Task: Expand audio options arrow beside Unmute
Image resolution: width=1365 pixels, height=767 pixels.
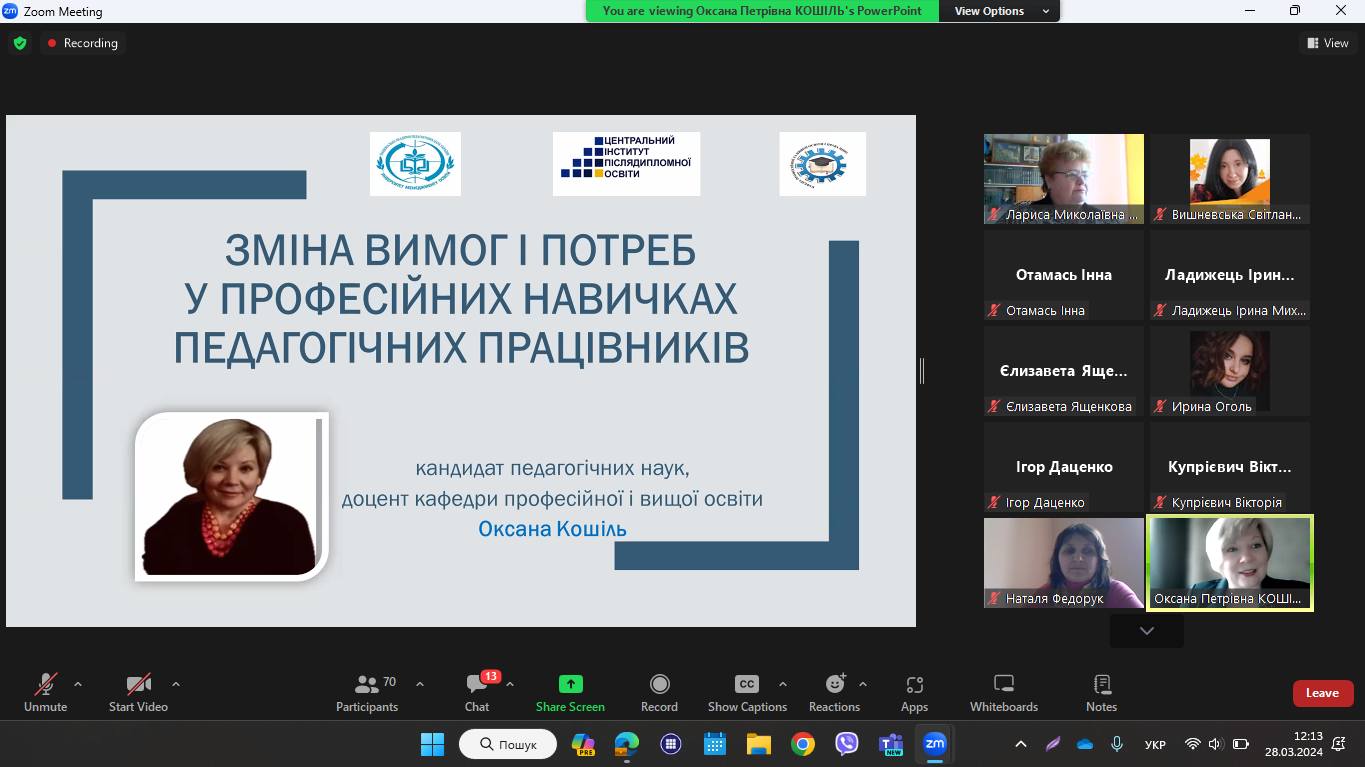Action: [78, 684]
